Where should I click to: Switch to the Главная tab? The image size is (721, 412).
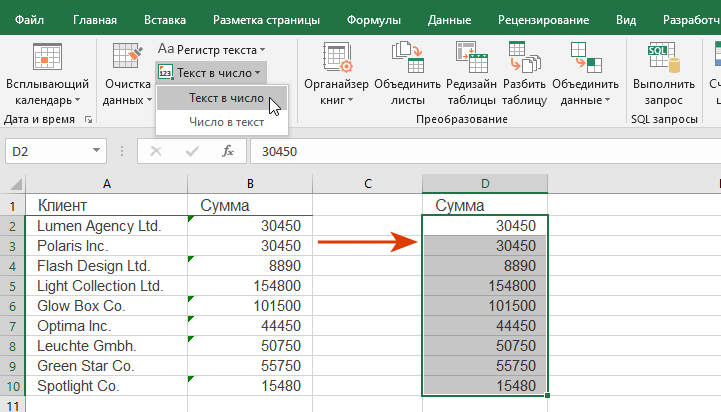click(95, 20)
